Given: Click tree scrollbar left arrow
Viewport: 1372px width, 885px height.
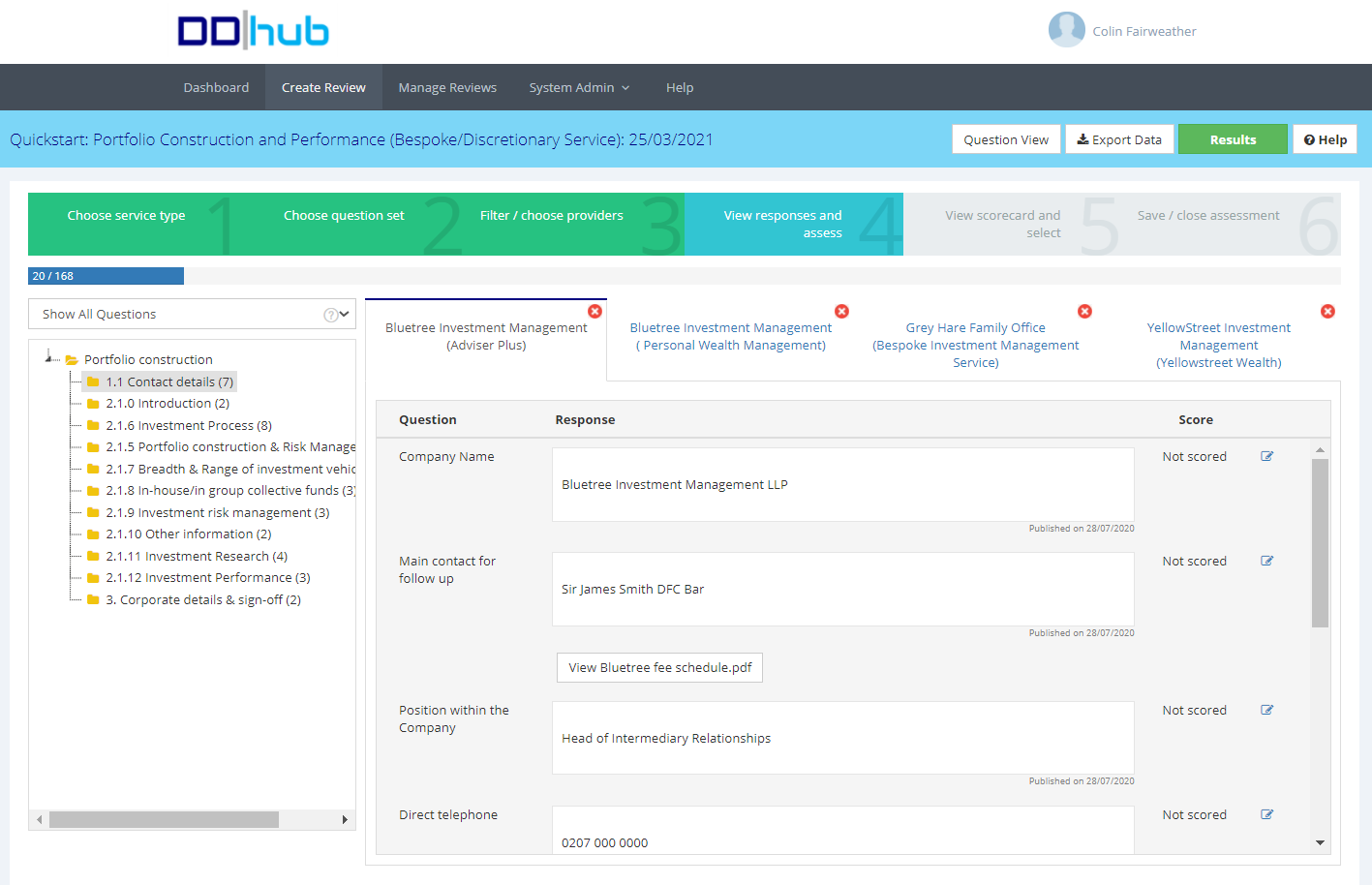Looking at the screenshot, I should [x=39, y=819].
